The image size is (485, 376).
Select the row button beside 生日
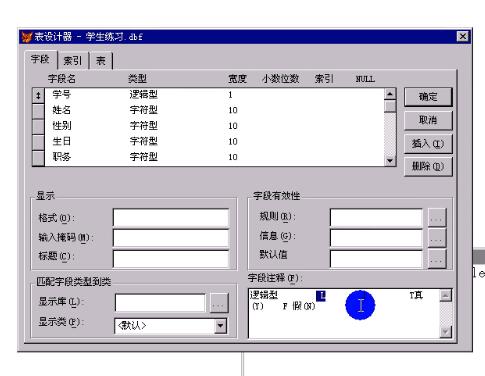click(x=38, y=142)
